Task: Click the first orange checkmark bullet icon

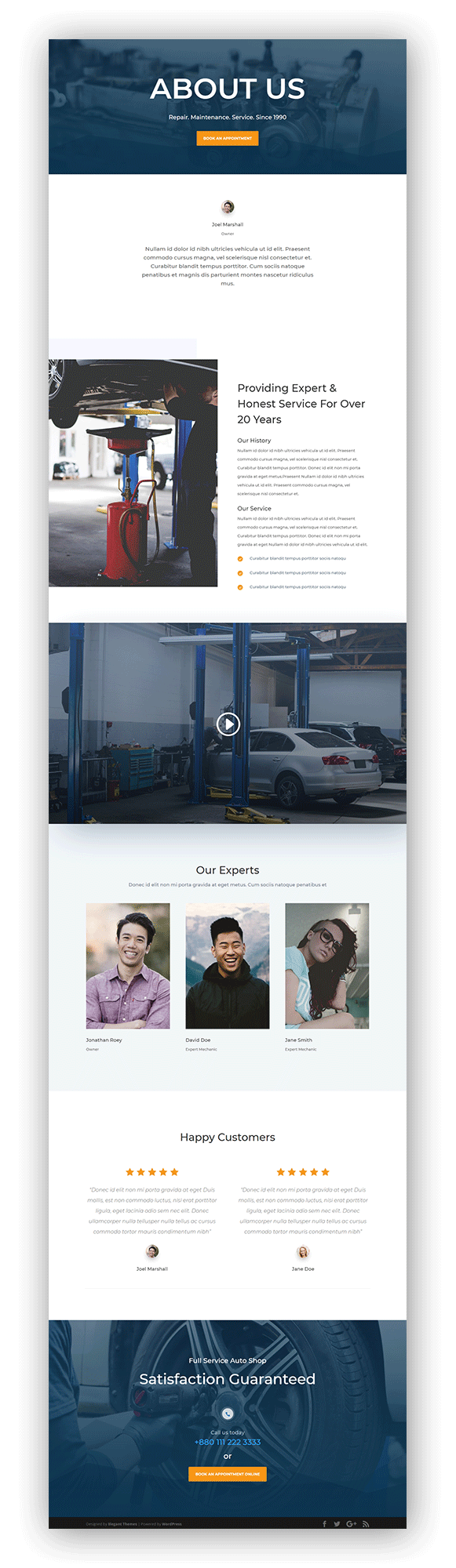Action: (240, 559)
